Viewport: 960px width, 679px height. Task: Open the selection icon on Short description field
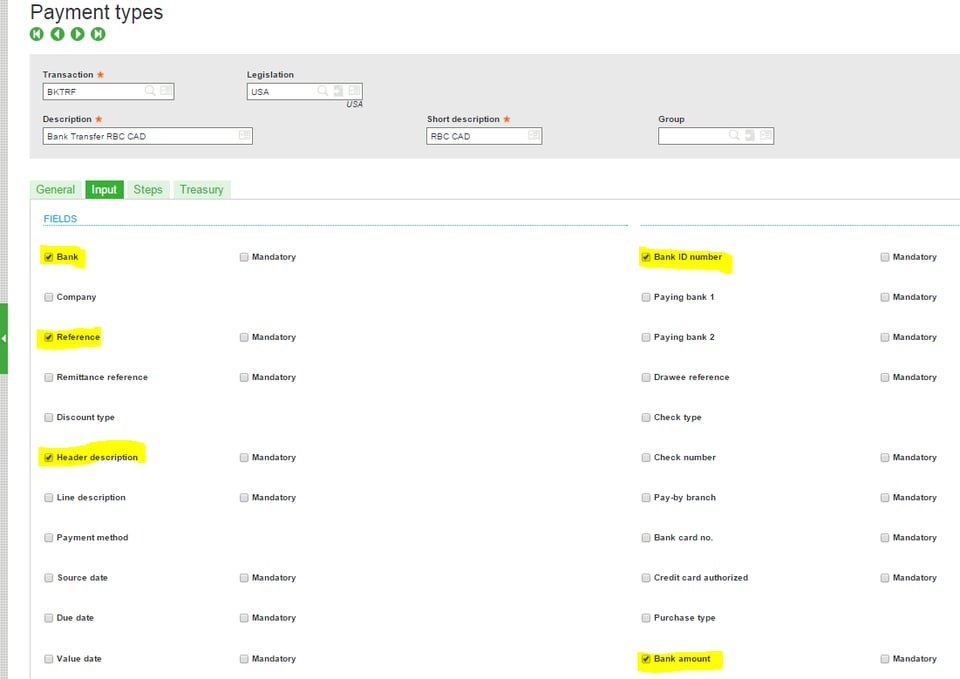point(532,135)
